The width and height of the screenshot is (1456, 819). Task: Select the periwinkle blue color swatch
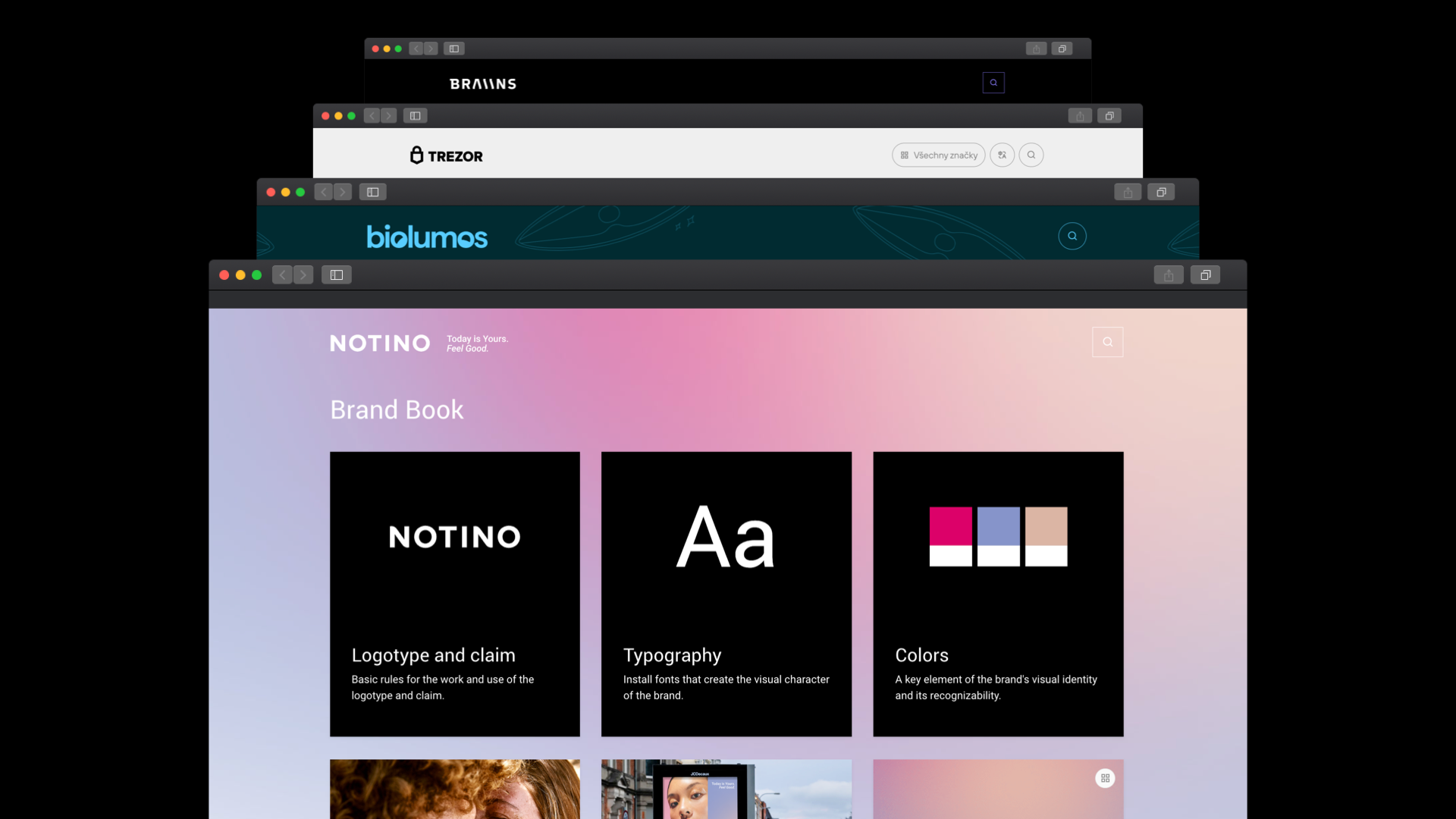tap(999, 537)
